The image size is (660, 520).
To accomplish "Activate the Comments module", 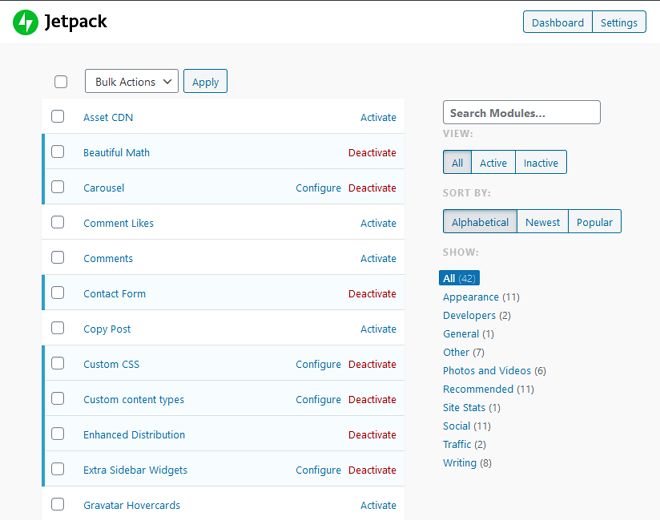I will tap(378, 259).
